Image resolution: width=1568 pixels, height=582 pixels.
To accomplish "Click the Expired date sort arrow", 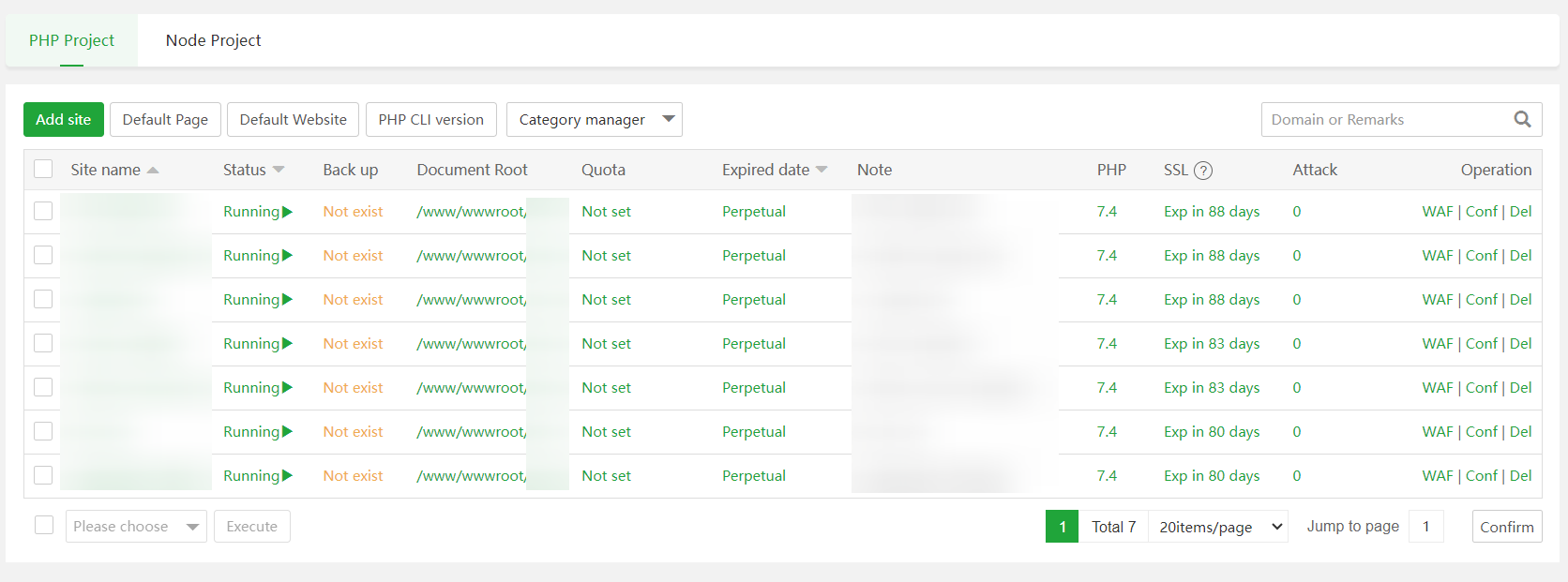I will tap(822, 170).
